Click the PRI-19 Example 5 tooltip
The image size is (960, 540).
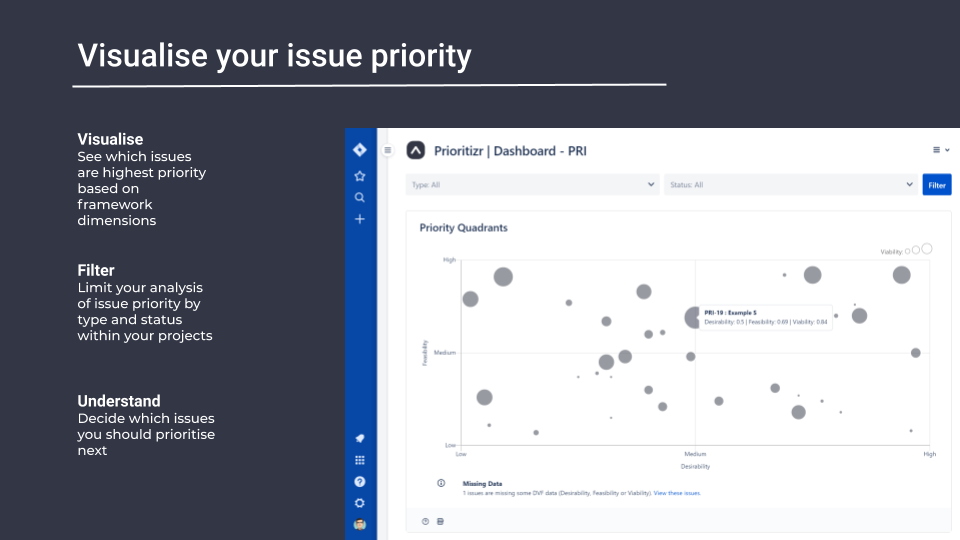click(x=765, y=317)
